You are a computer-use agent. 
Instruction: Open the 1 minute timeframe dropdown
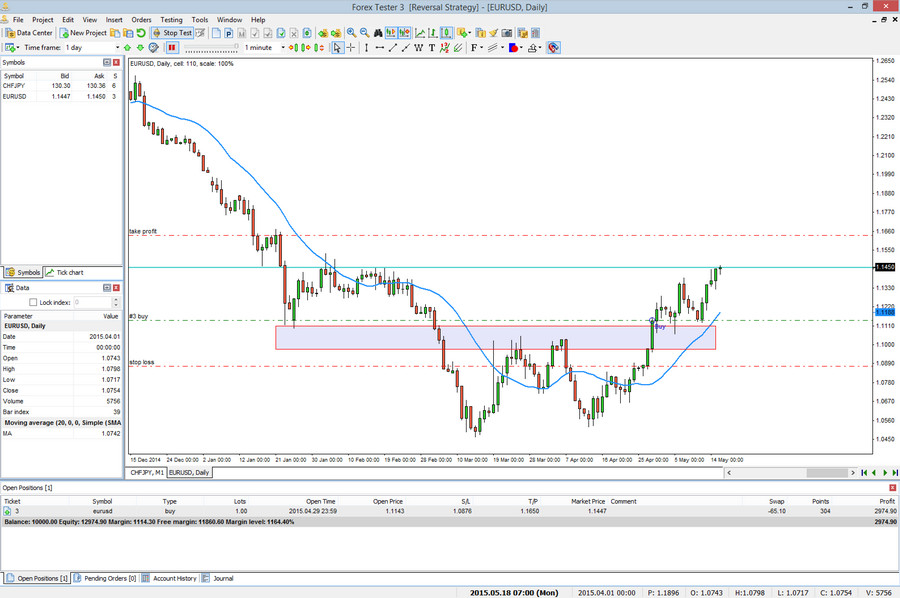283,47
